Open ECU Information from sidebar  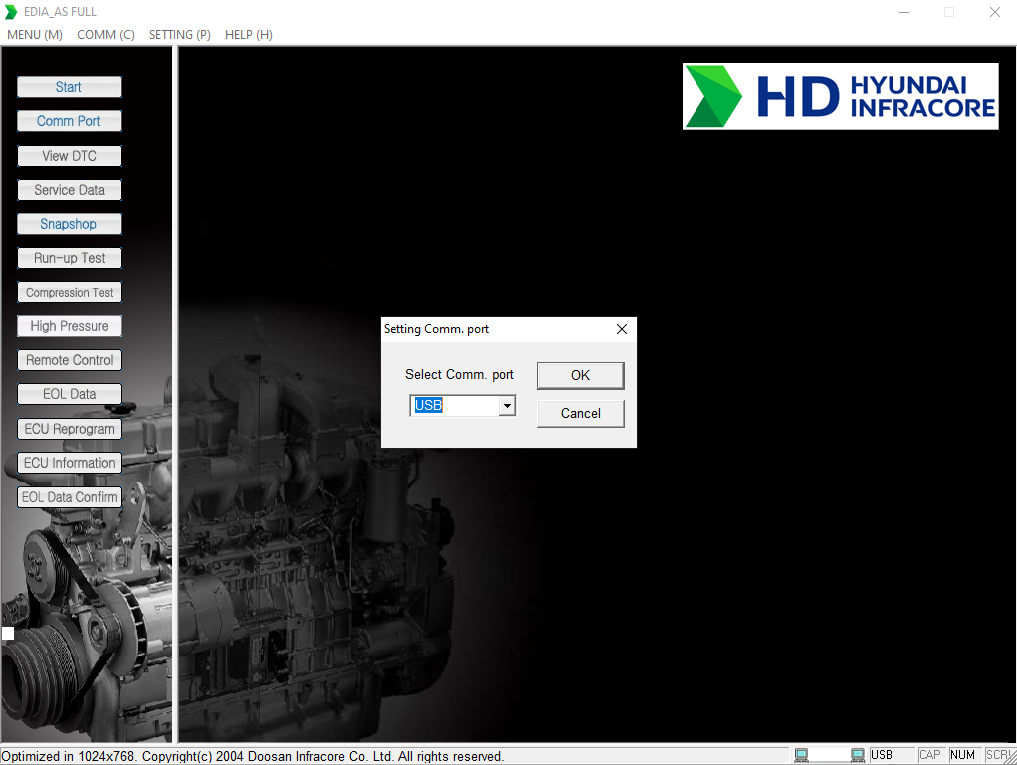pos(69,463)
